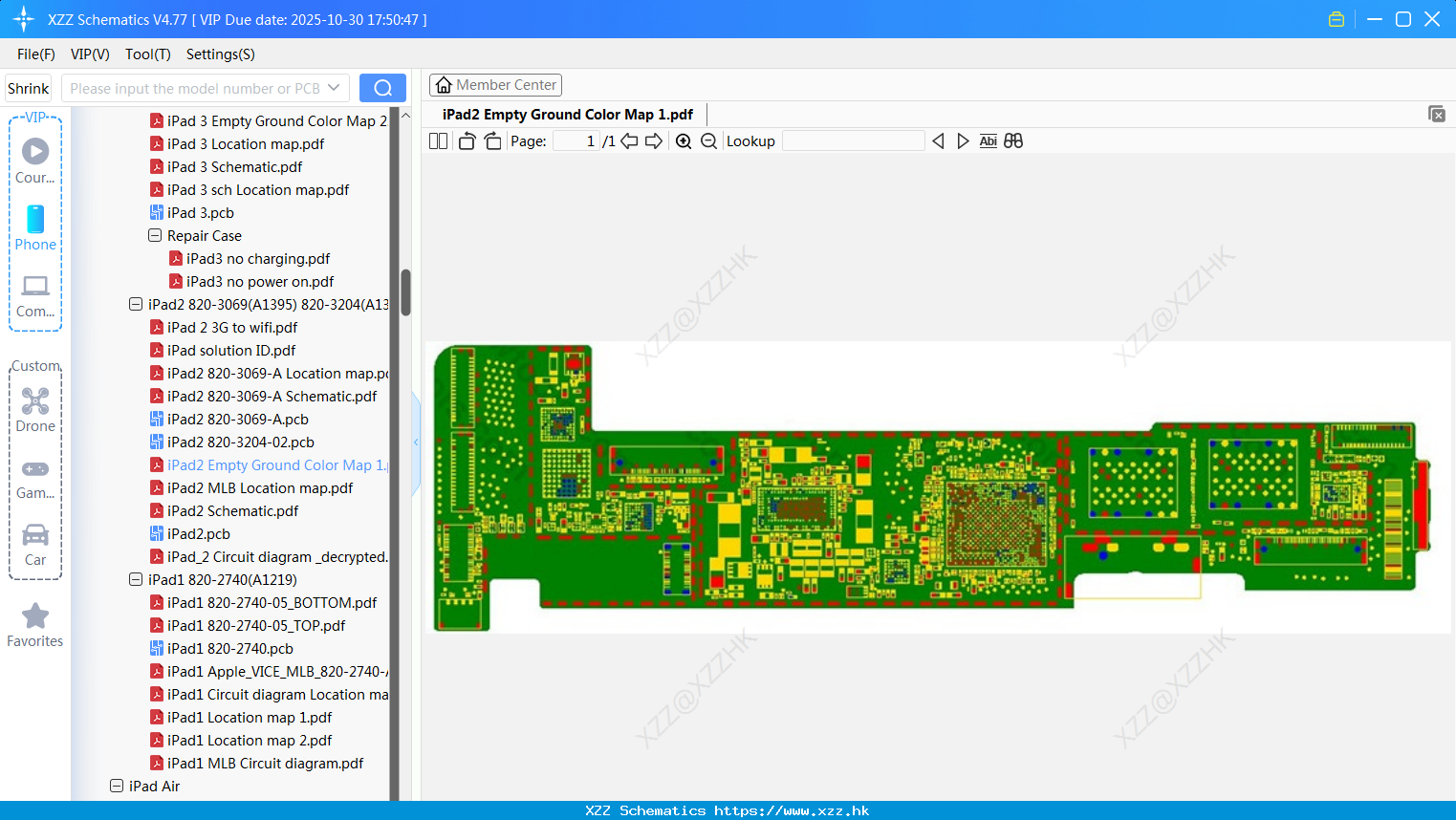Find next lookup result triangle
The width and height of the screenshot is (1456, 820).
(963, 141)
